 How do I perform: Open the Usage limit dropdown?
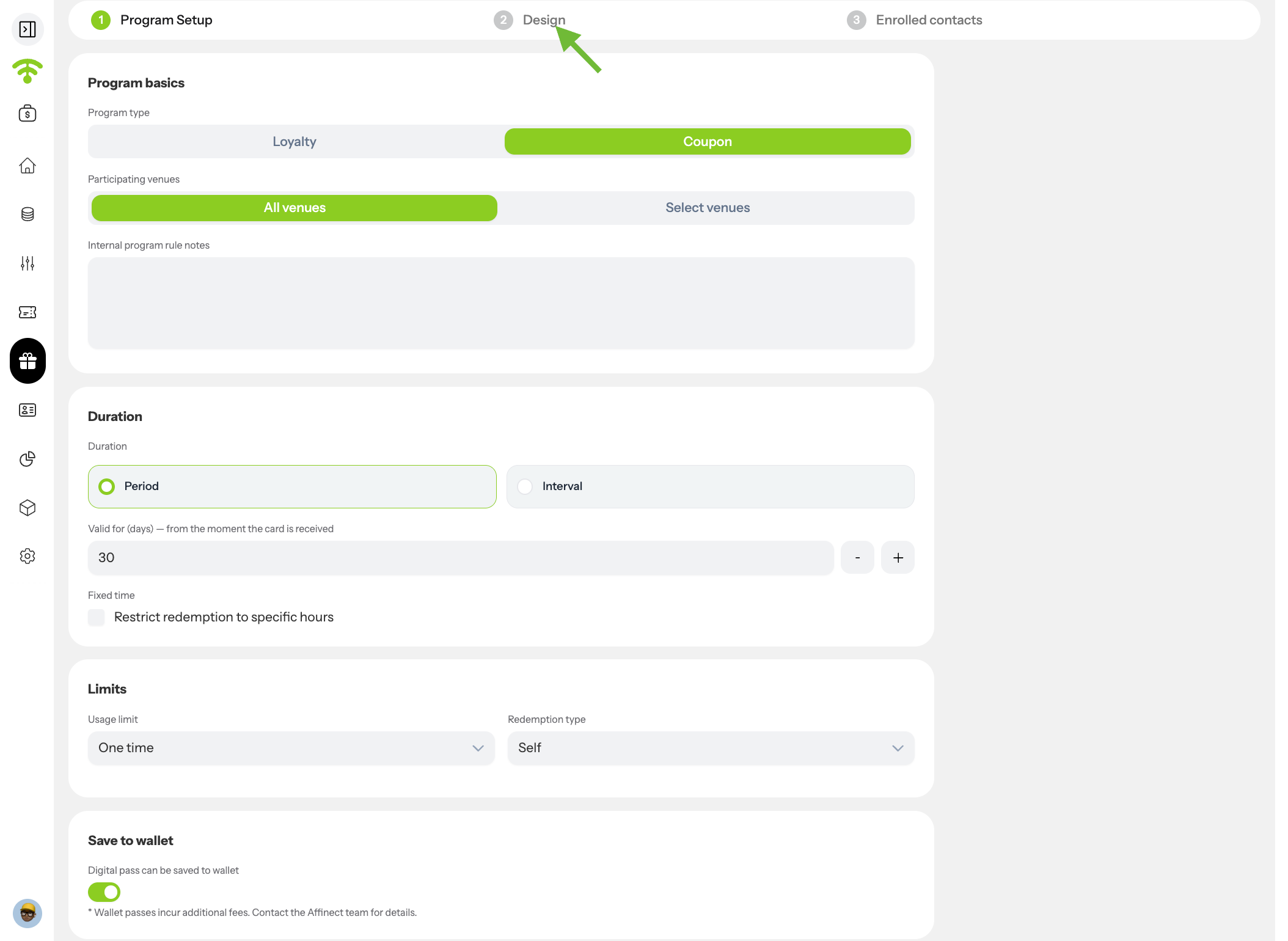tap(291, 748)
